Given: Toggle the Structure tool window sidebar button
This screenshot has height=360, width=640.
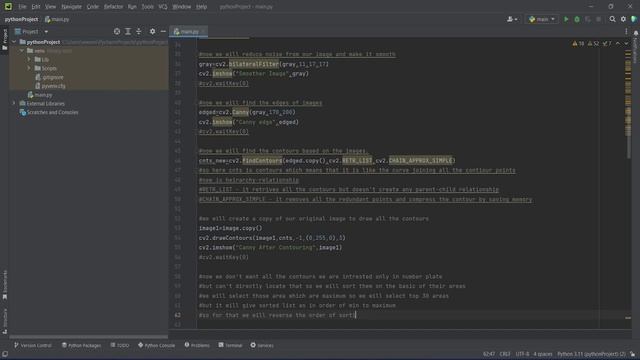Looking at the screenshot, I should 4,321.
